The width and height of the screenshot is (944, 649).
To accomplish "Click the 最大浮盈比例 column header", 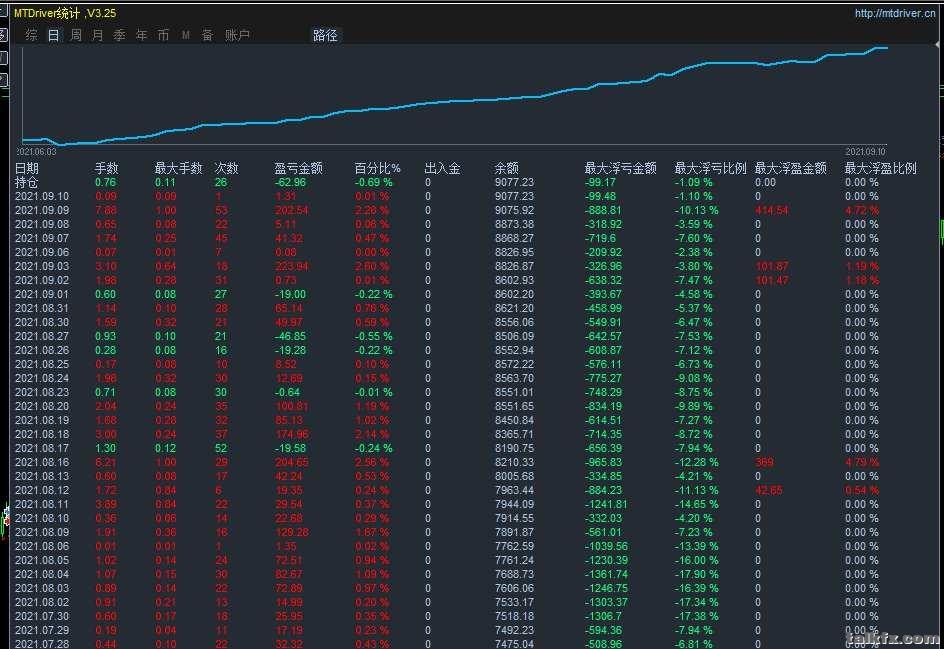I will click(881, 168).
